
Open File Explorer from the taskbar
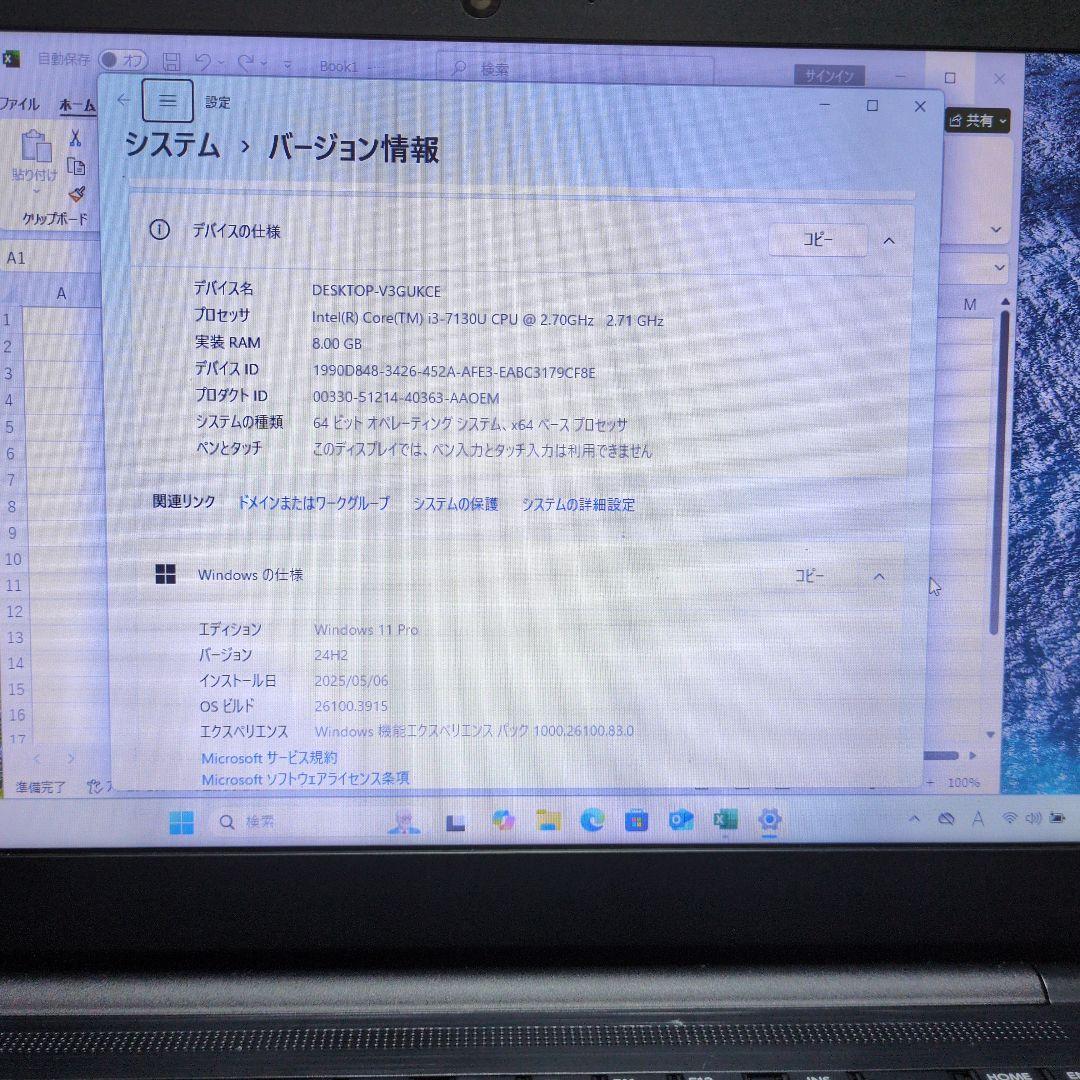[x=549, y=820]
